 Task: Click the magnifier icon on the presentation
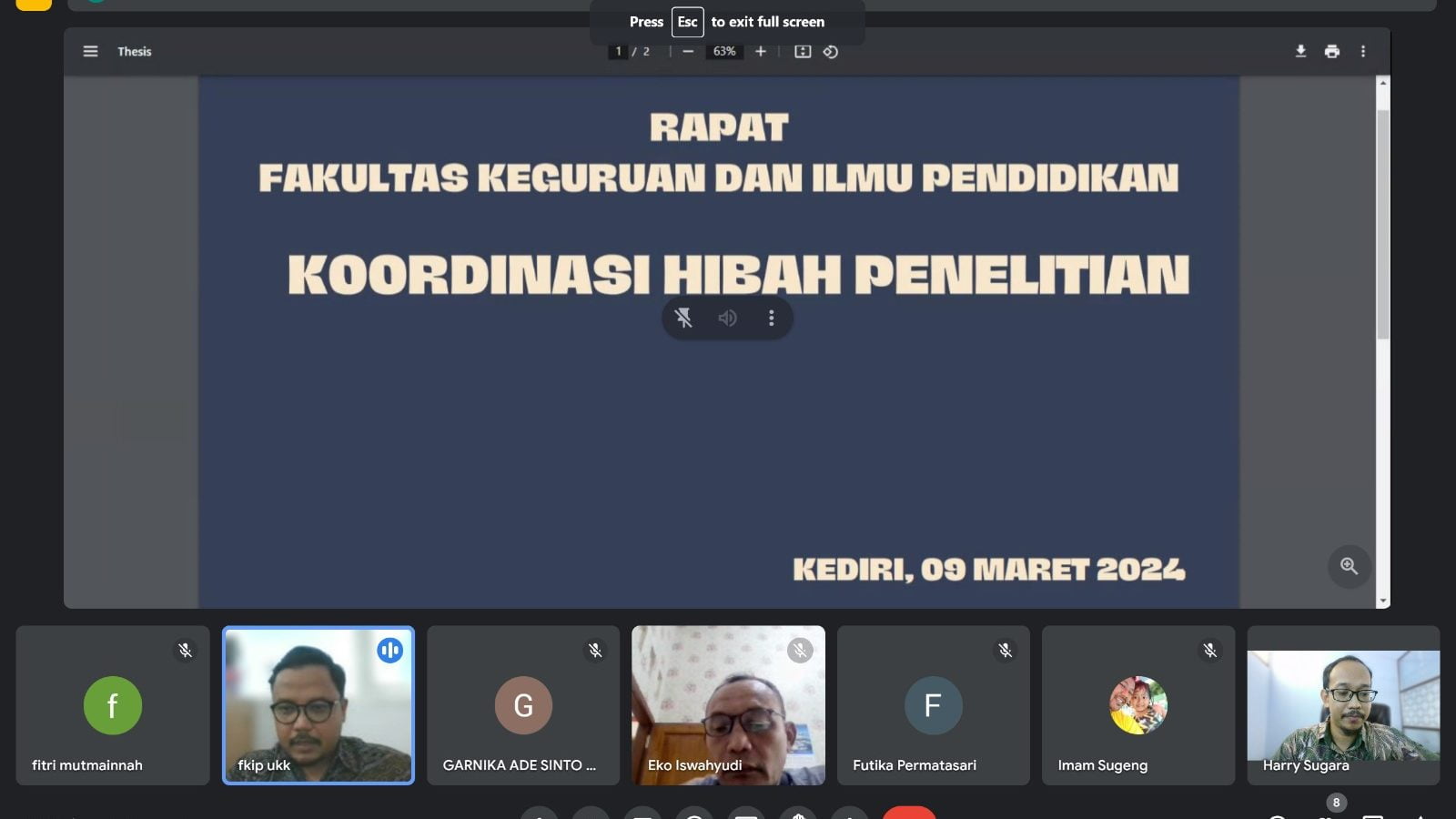click(x=1349, y=566)
